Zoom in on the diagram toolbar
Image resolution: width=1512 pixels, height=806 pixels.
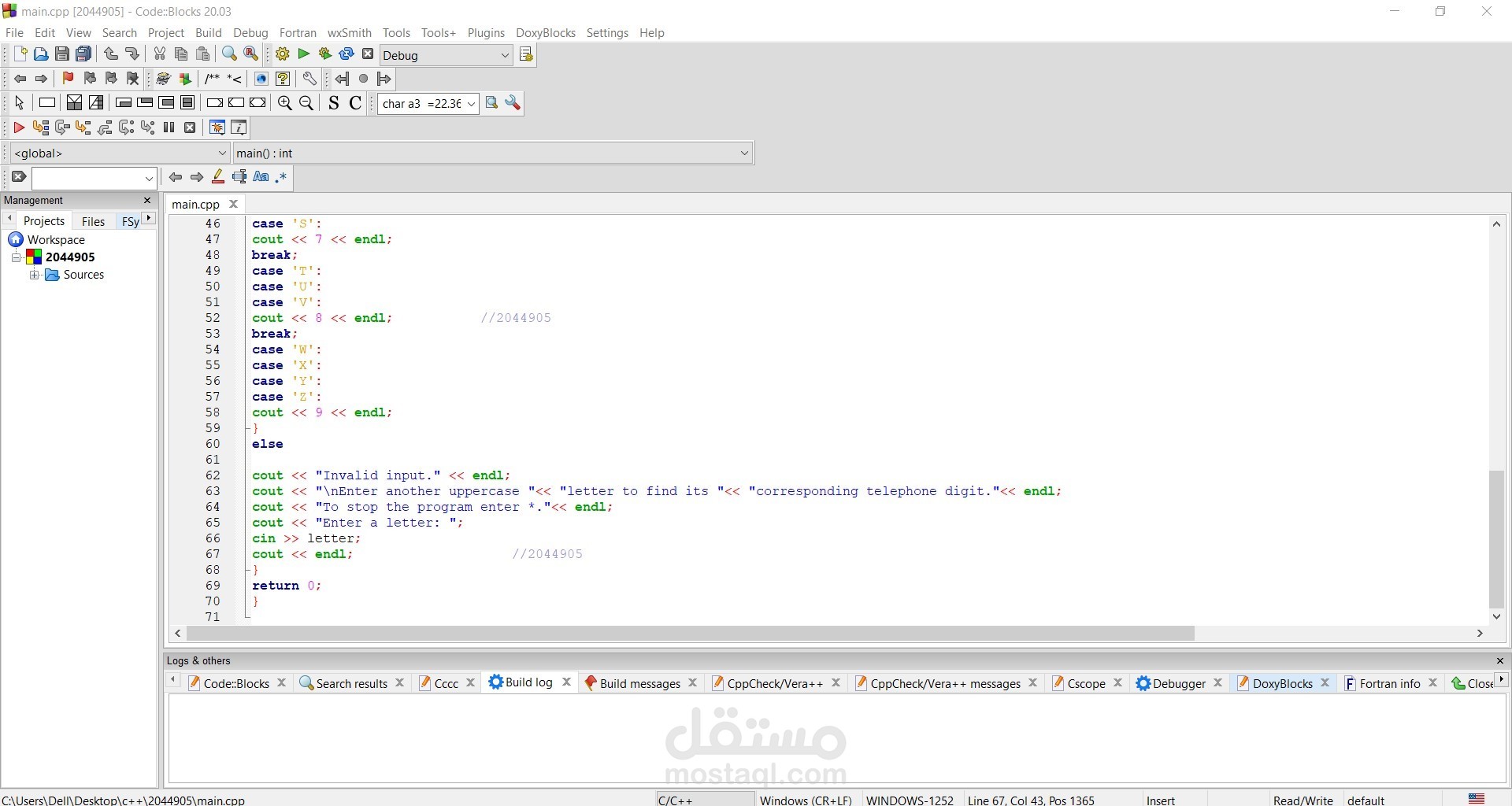[x=285, y=103]
